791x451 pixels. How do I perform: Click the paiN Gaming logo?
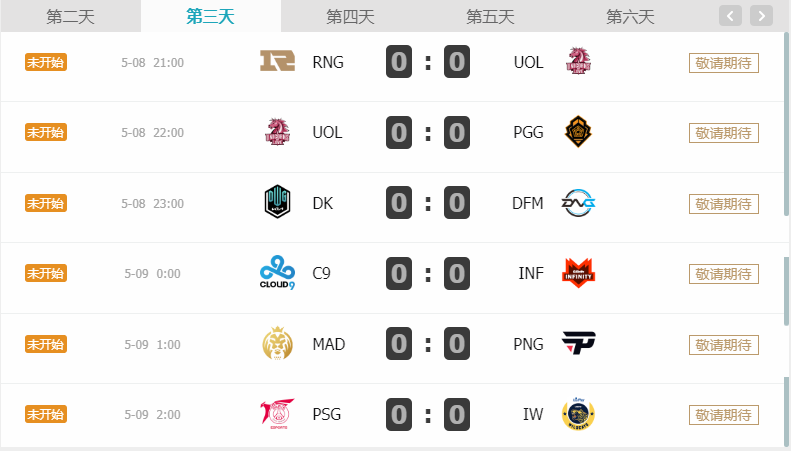(x=578, y=344)
